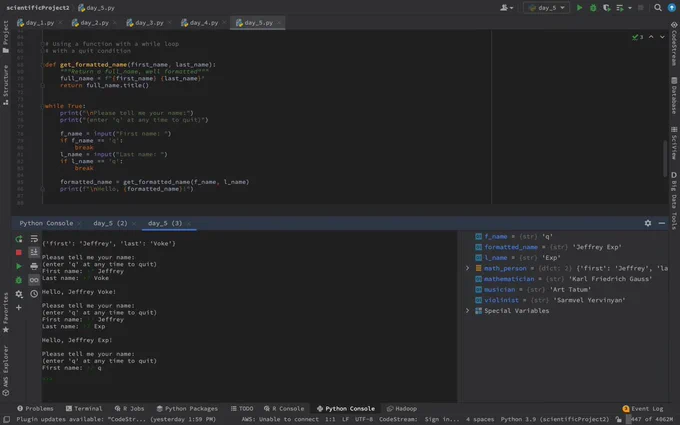Select the formatted_name variable row

tap(564, 247)
